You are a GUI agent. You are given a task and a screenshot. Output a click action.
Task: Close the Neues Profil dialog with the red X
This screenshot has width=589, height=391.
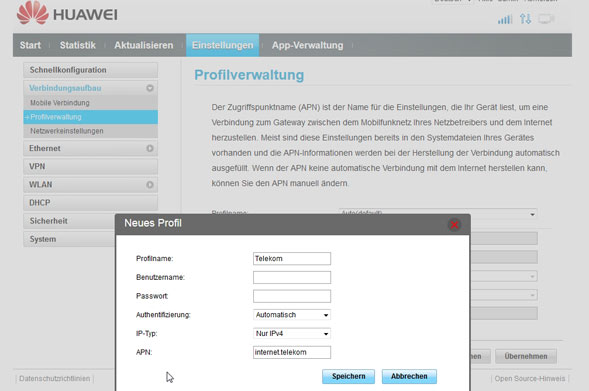454,225
